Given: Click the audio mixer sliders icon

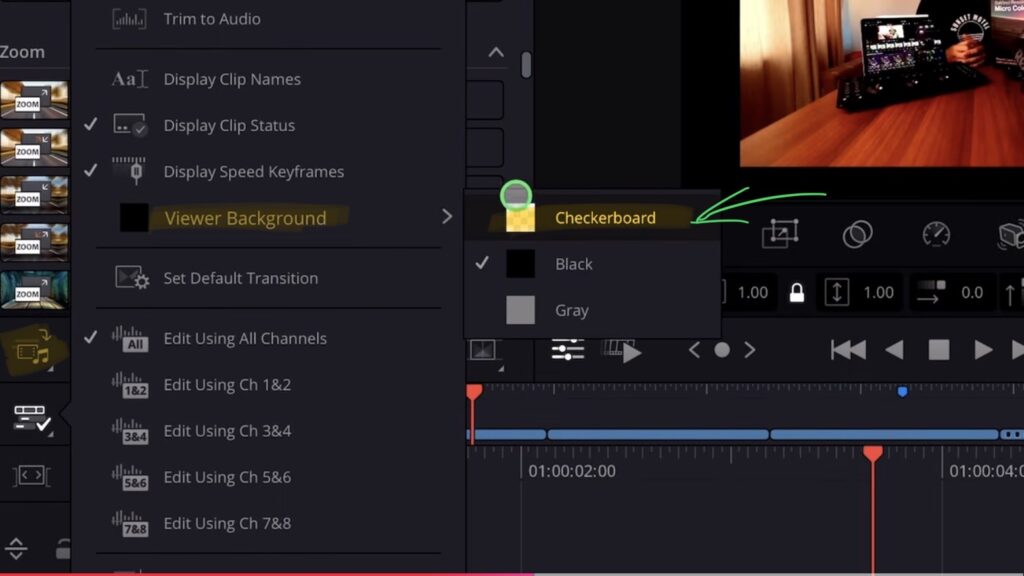Looking at the screenshot, I should coord(566,349).
